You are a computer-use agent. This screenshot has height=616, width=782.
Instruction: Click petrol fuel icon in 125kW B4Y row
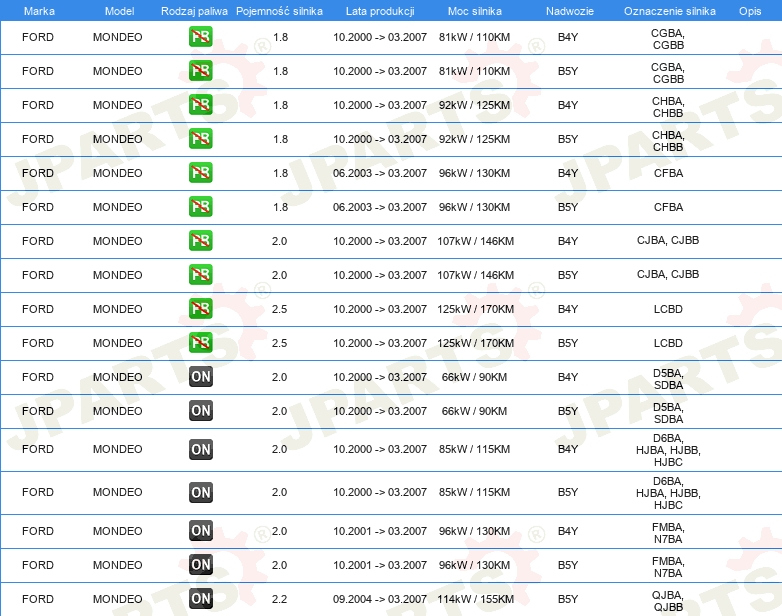coord(200,308)
